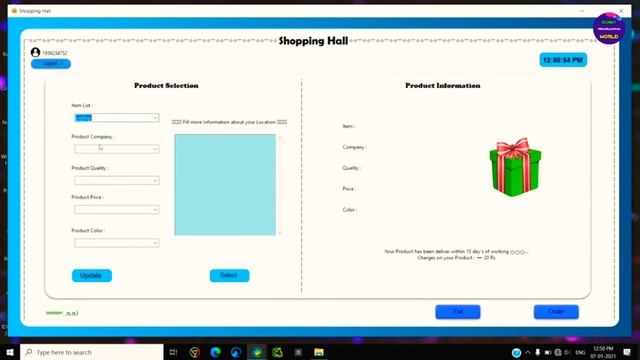This screenshot has height=360, width=640.
Task: Click the microphone icon in system tray
Action: 538,352
